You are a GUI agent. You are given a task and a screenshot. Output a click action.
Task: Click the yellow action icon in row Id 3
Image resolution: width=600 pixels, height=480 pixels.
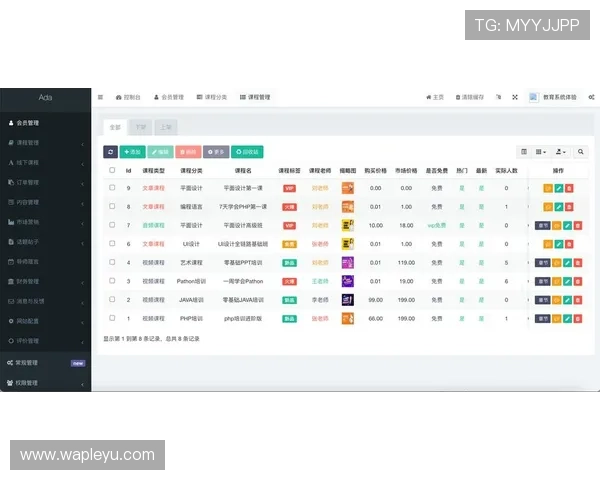coord(556,281)
